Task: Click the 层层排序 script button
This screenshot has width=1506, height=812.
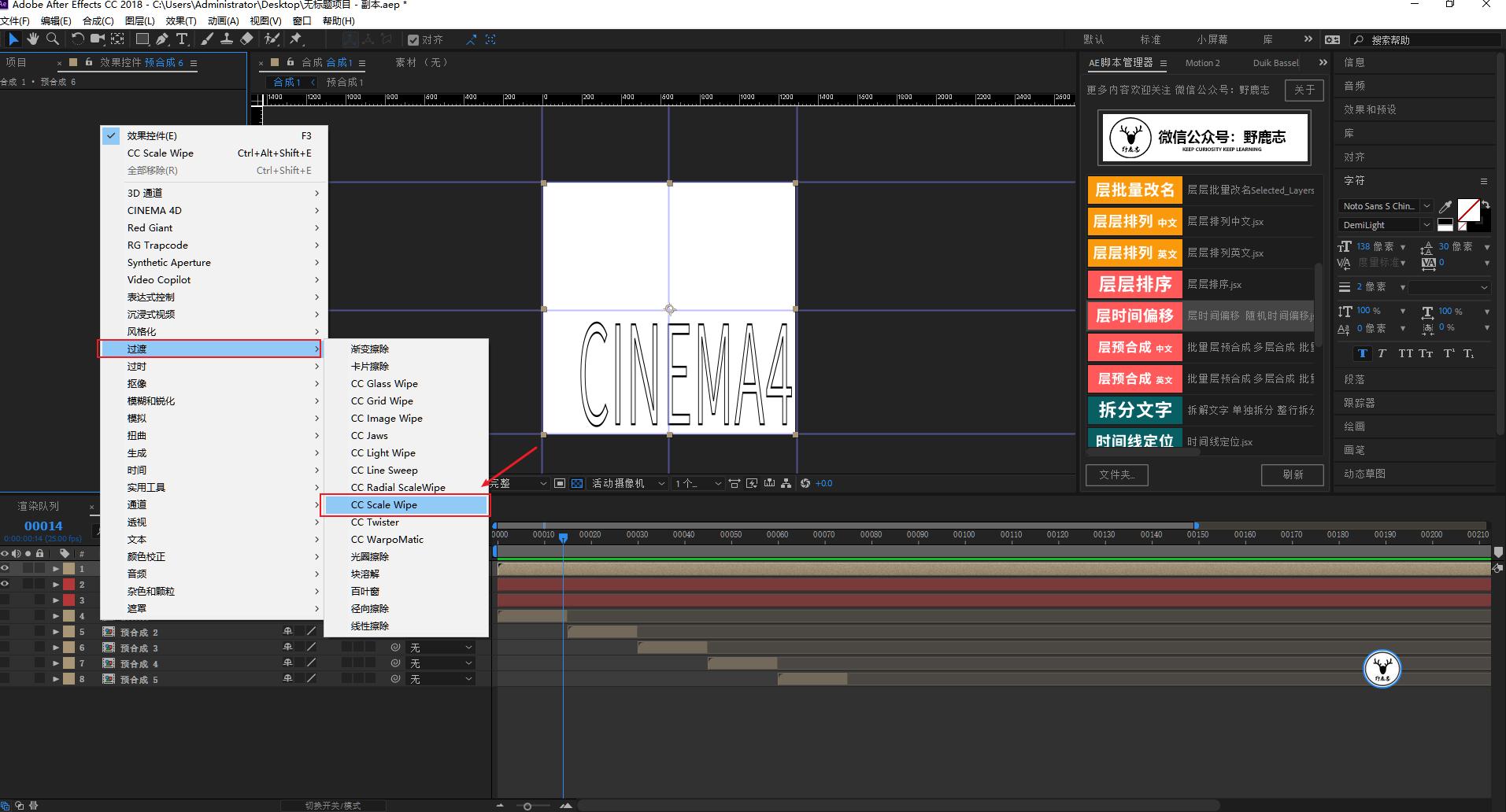Action: coord(1134,284)
